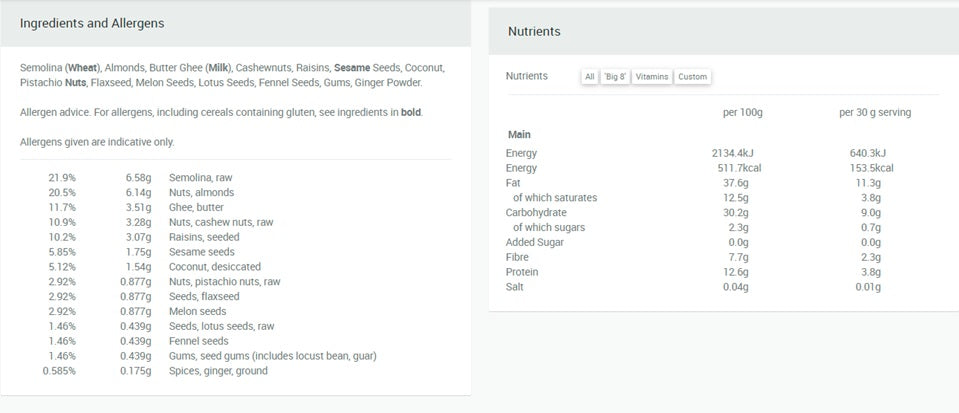Click the Fennel seeds ingredient row
Viewport: 959px width, 413px height.
198,341
